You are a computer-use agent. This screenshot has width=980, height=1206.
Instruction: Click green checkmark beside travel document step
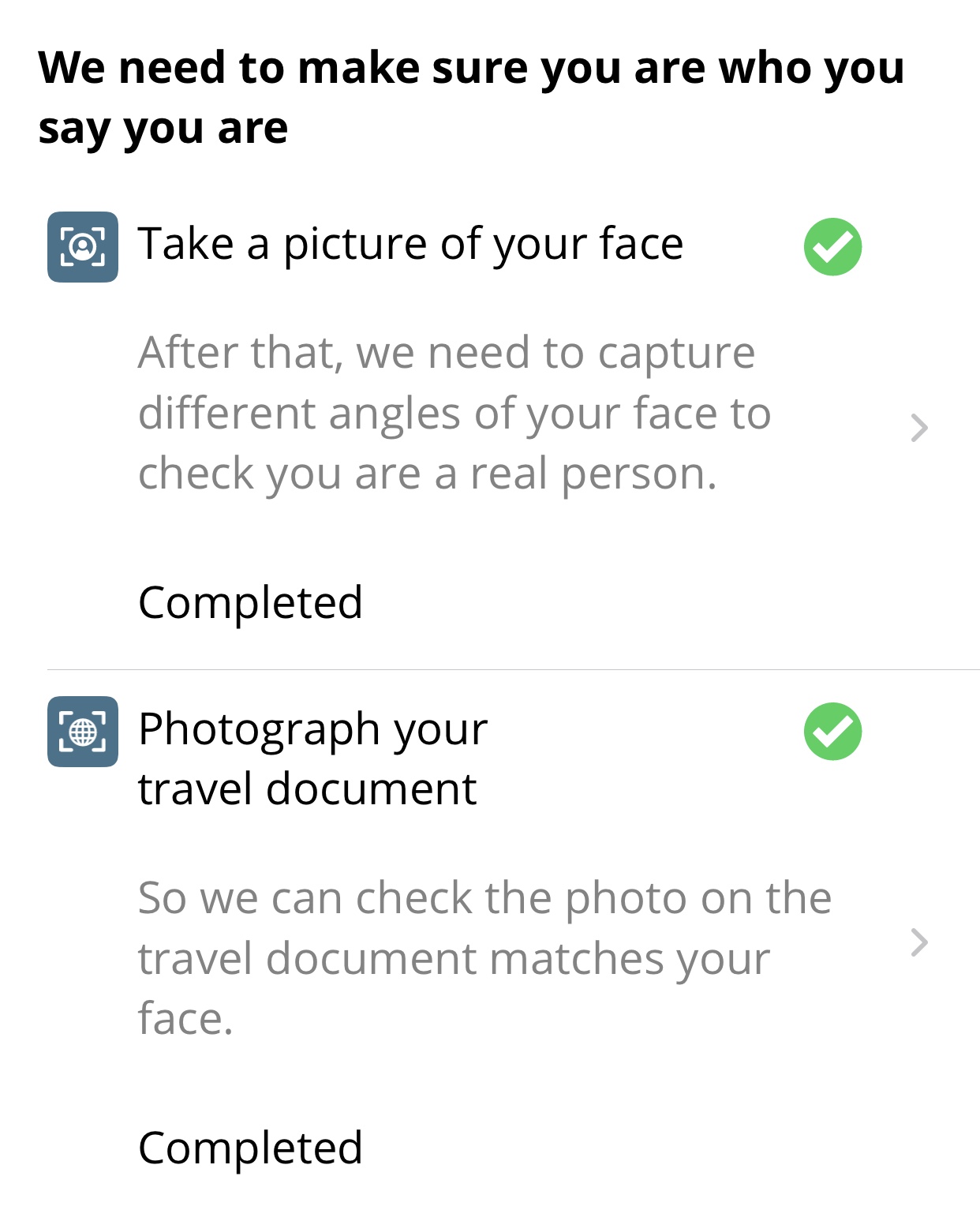[832, 732]
